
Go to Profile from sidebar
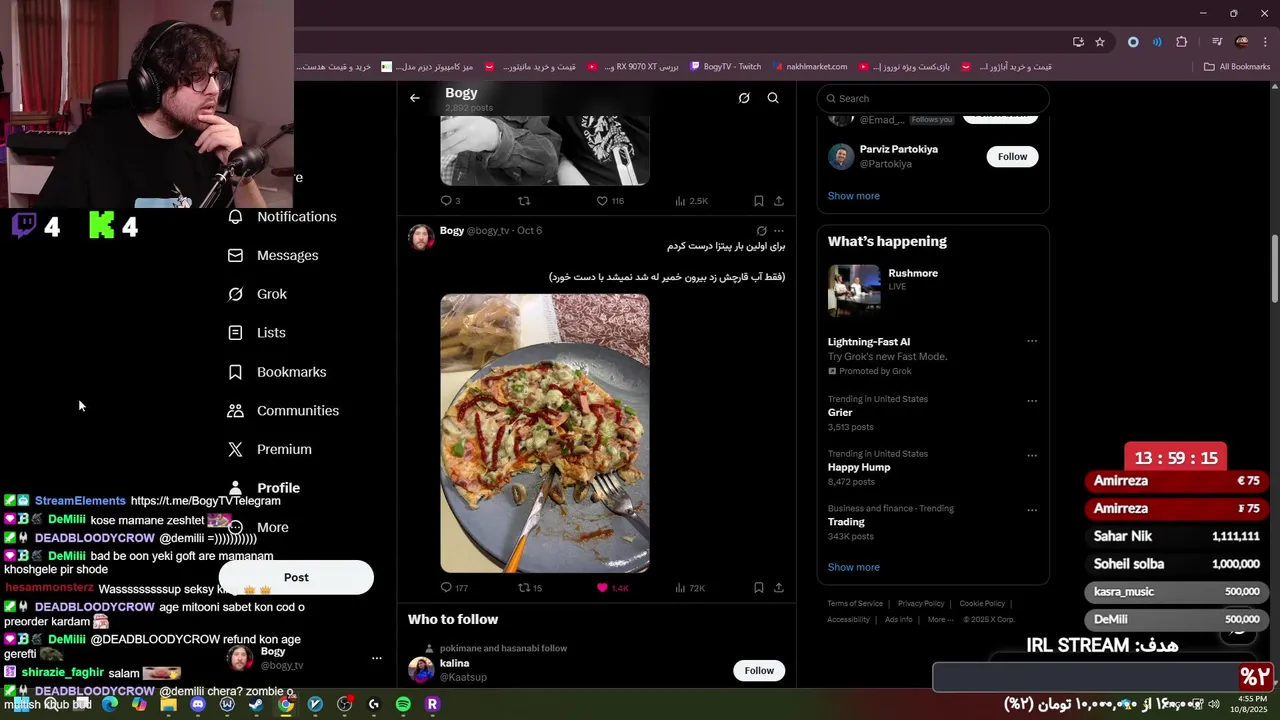click(263, 488)
